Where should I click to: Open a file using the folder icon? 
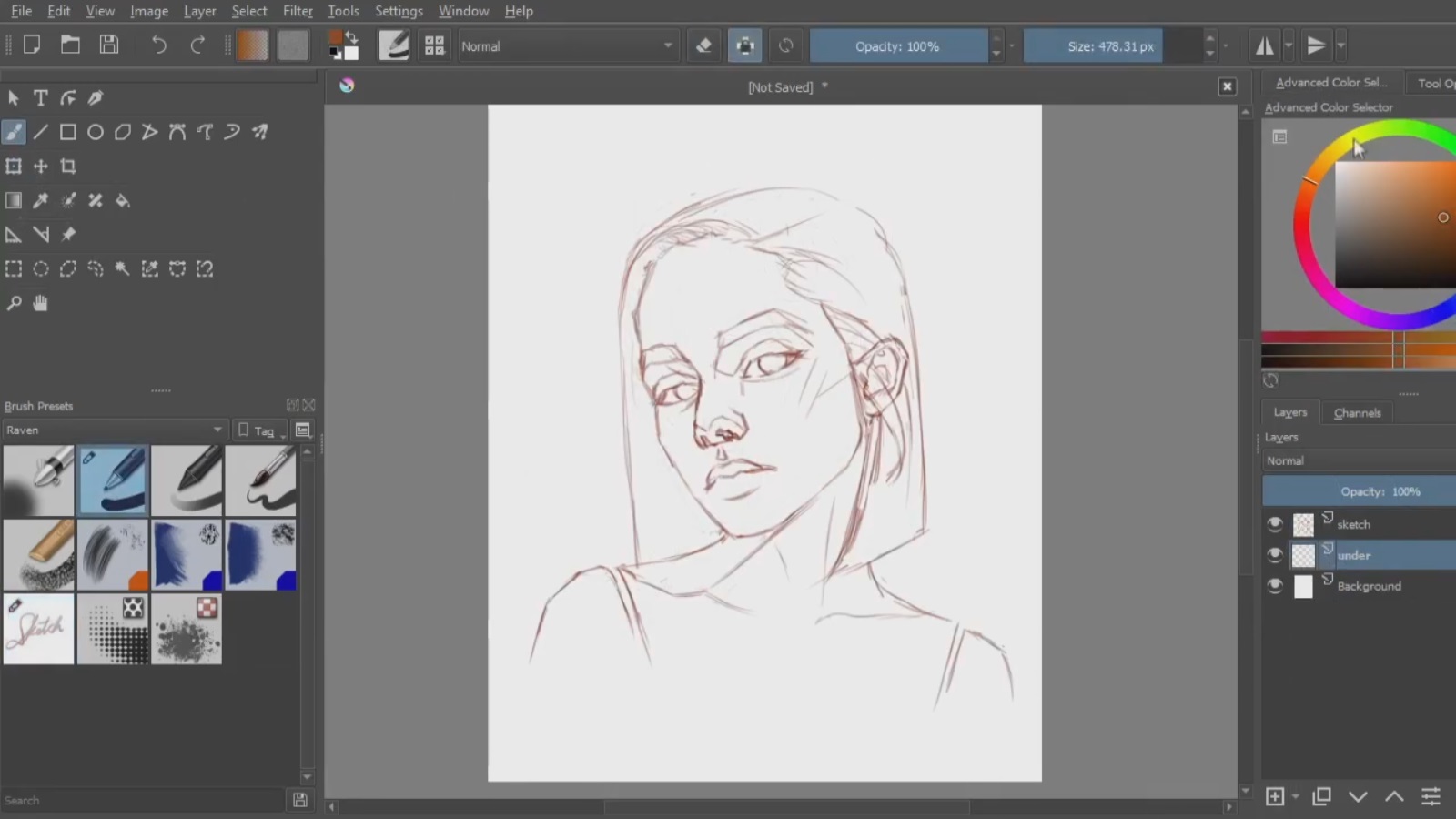pos(70,45)
